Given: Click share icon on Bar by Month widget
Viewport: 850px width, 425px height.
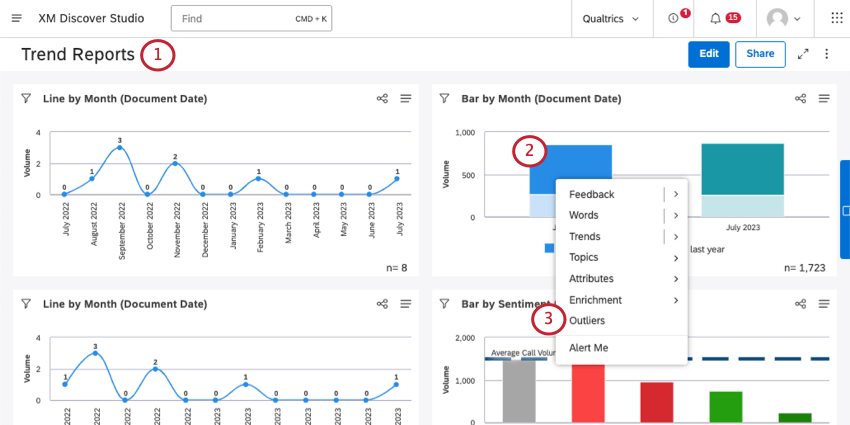Looking at the screenshot, I should click(x=801, y=99).
